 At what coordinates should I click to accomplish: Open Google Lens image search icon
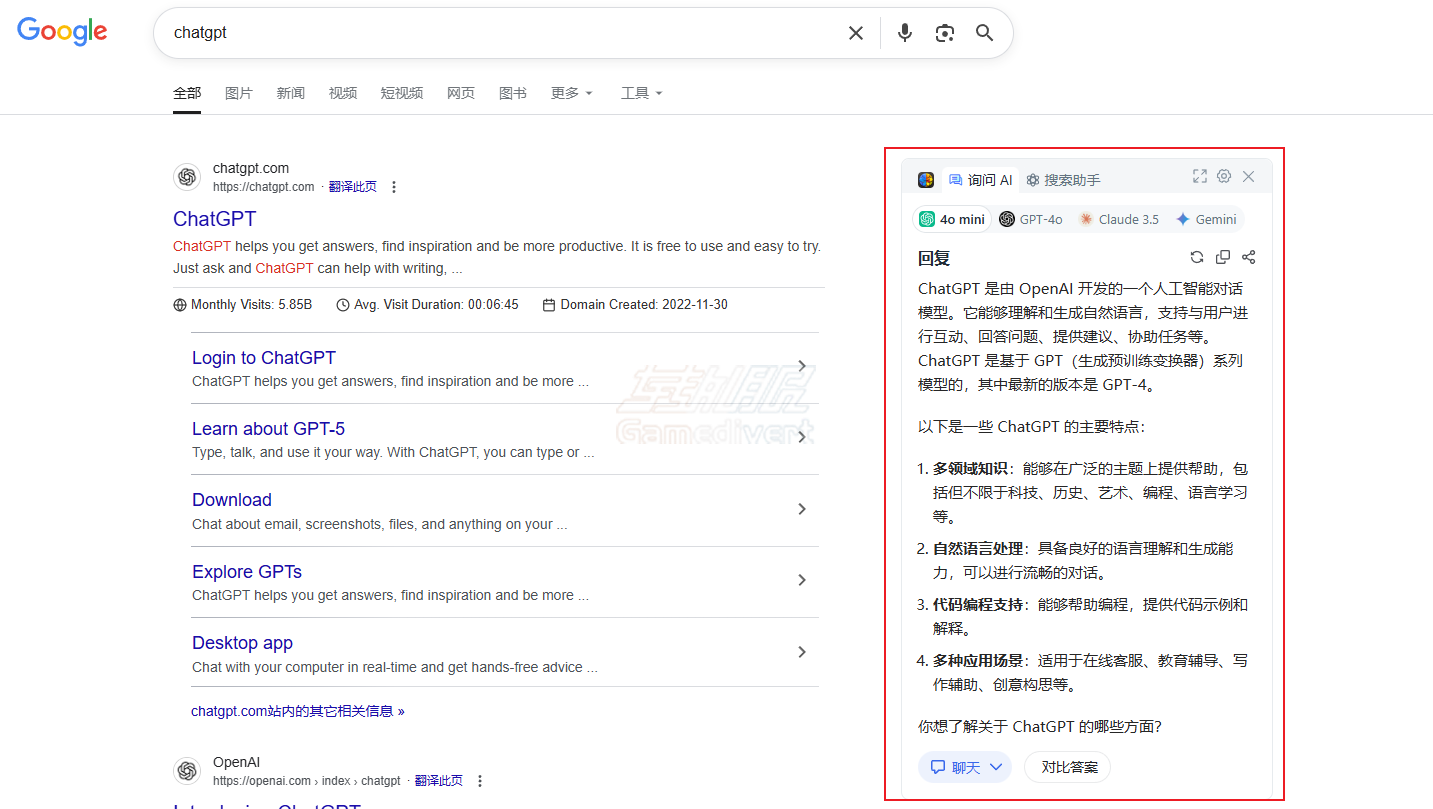point(945,33)
